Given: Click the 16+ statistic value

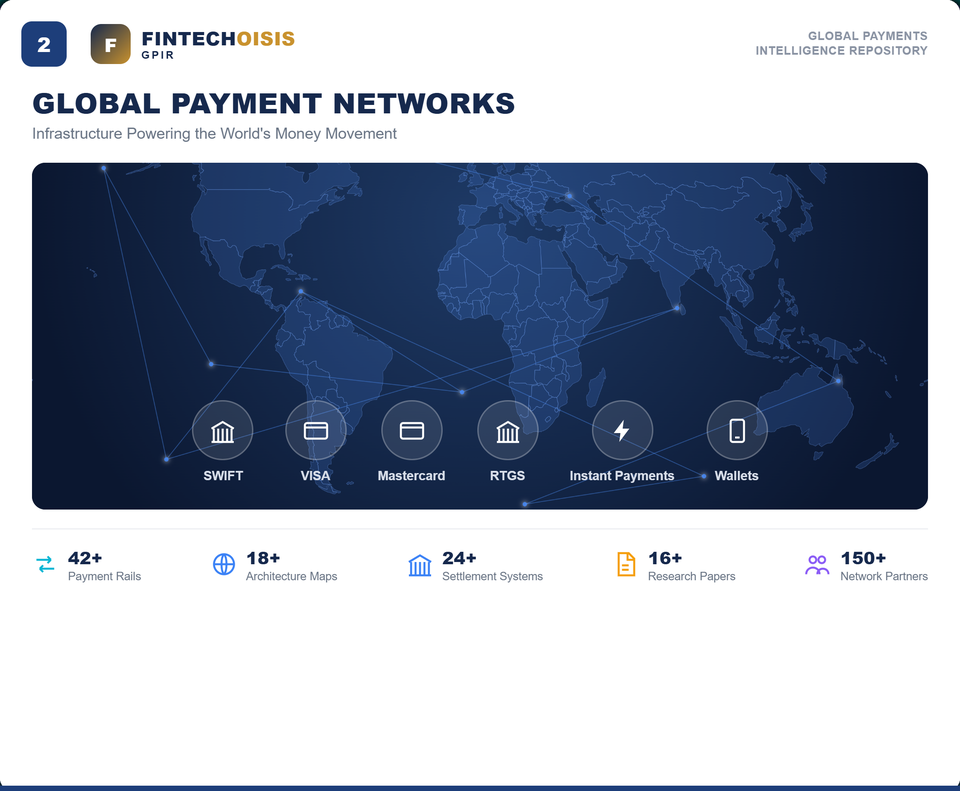Looking at the screenshot, I should (665, 558).
